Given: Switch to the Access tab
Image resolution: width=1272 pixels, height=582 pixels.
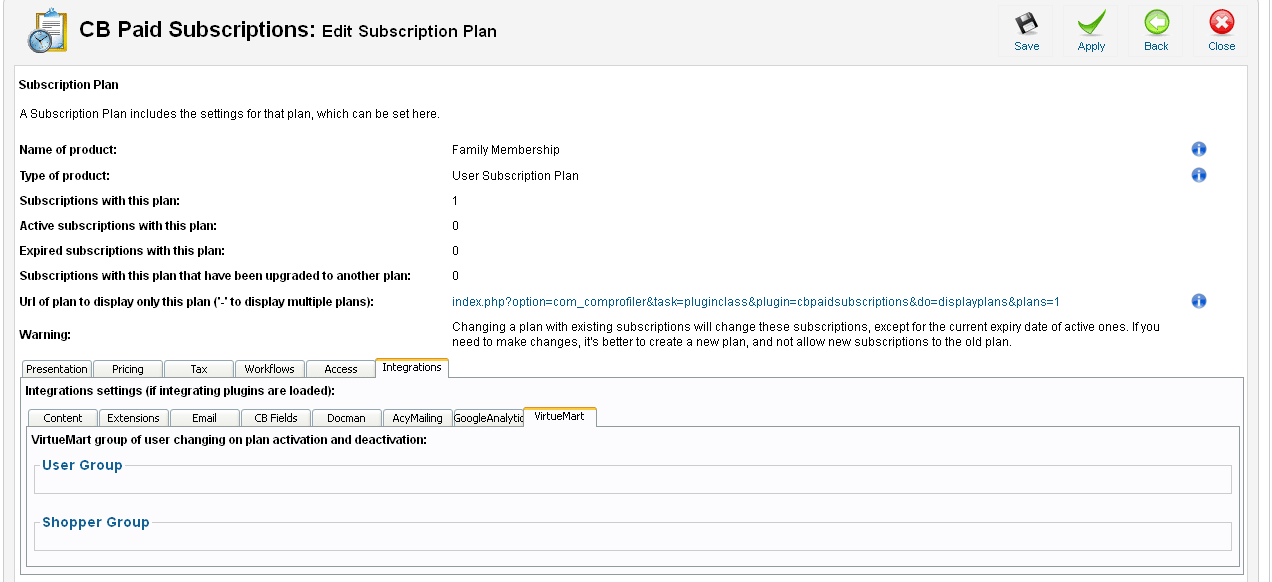Looking at the screenshot, I should pos(341,369).
